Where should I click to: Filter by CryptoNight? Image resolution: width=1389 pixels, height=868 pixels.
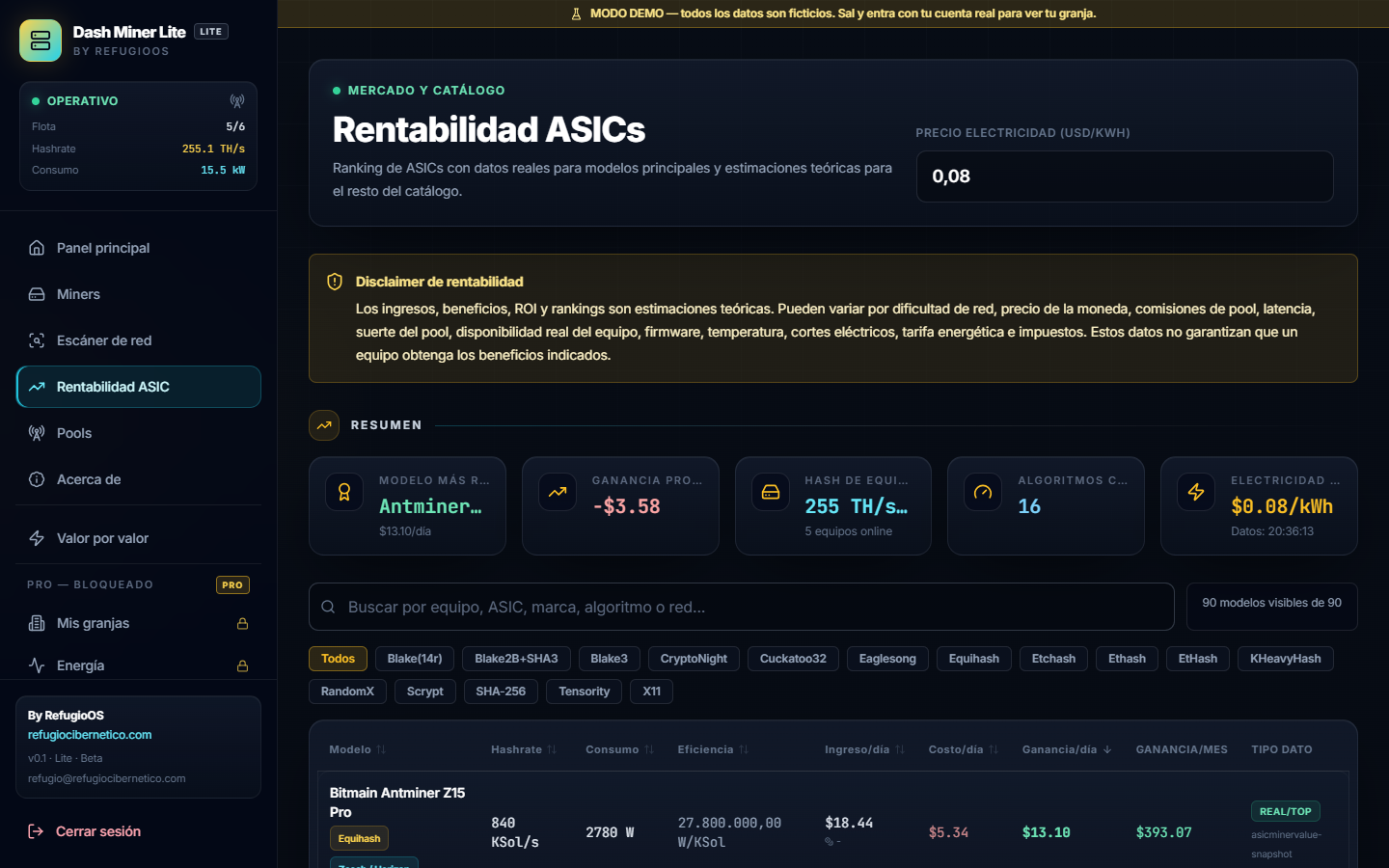(694, 659)
